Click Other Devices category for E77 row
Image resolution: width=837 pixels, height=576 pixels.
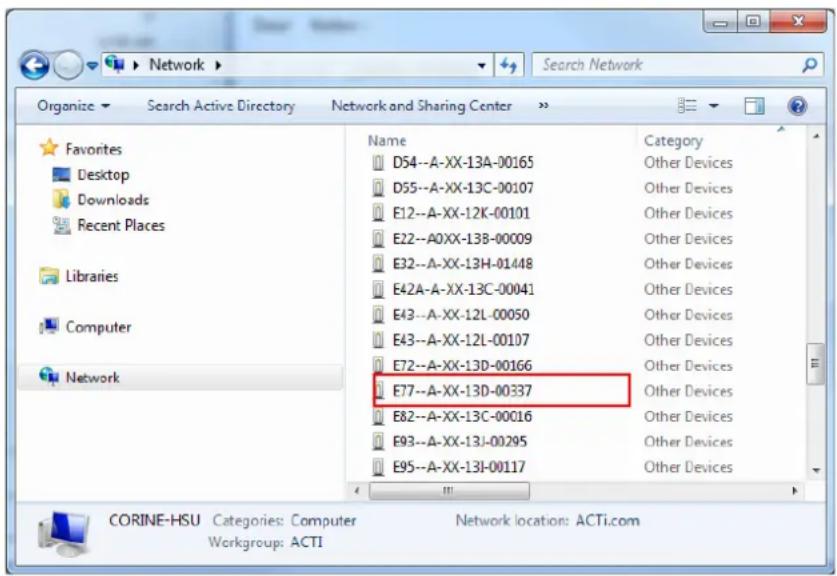coord(688,391)
